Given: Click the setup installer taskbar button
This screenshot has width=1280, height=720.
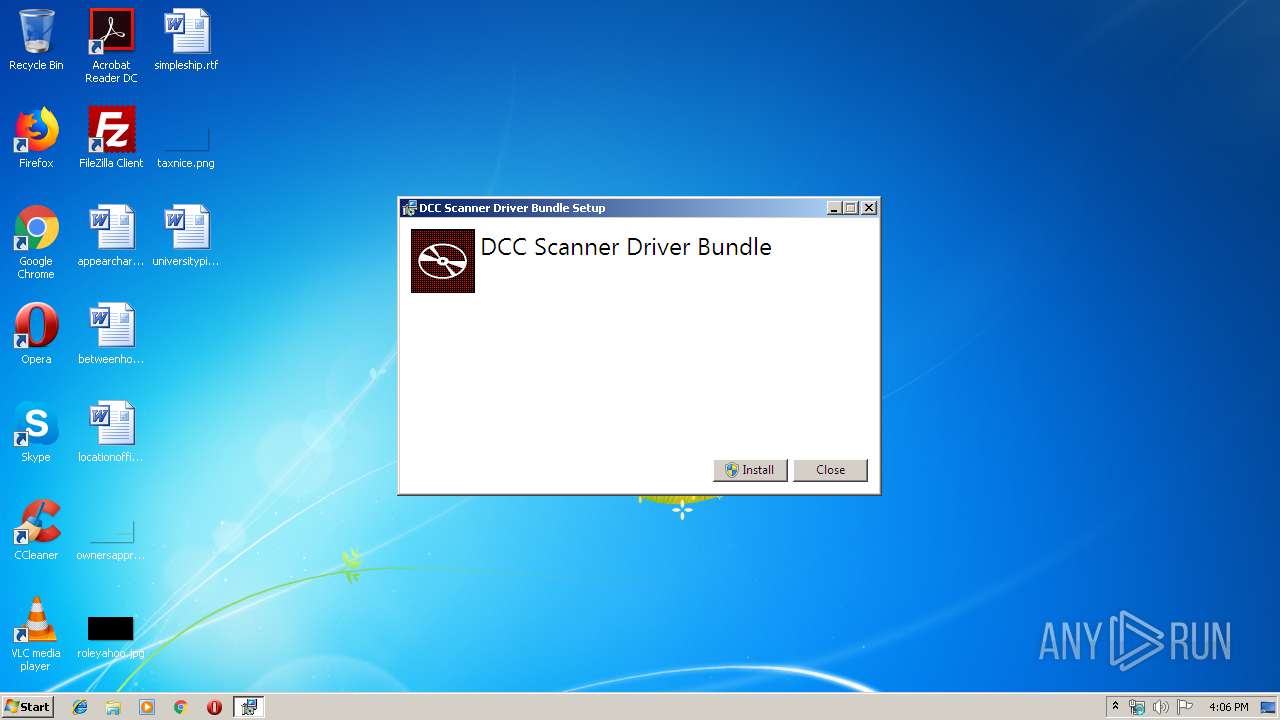Looking at the screenshot, I should point(249,707).
